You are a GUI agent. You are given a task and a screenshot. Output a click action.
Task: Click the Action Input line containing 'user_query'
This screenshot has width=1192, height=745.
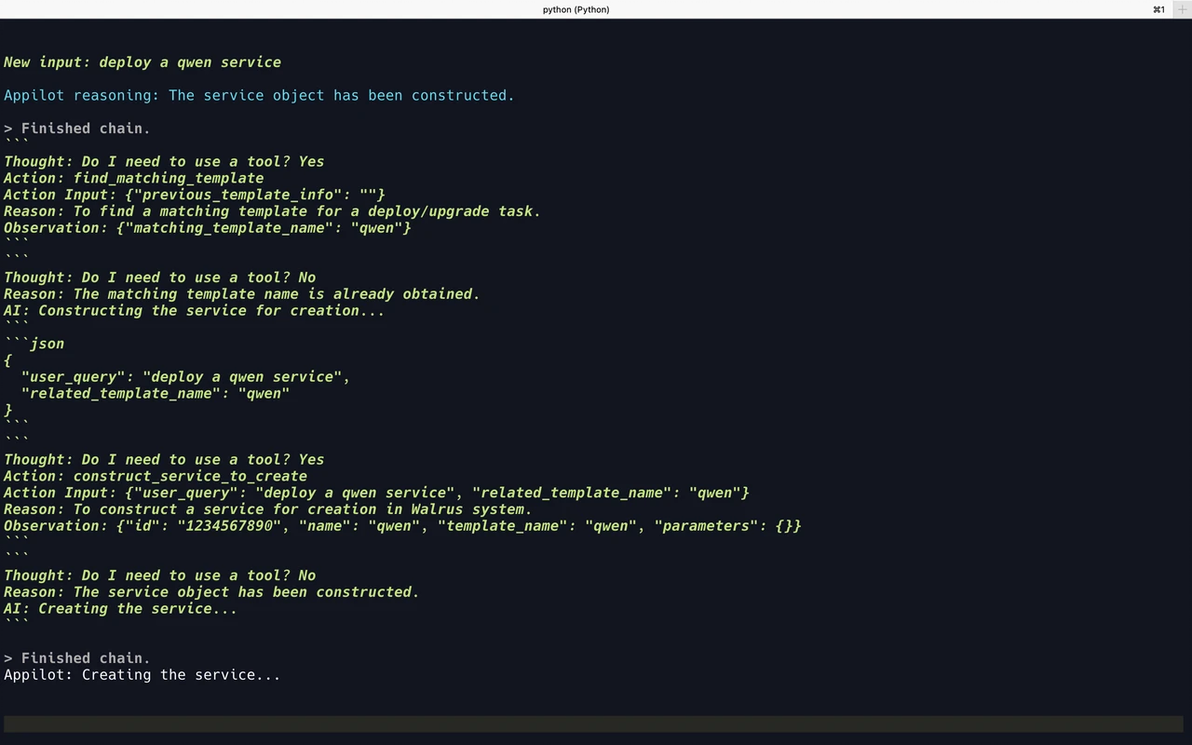(x=376, y=493)
